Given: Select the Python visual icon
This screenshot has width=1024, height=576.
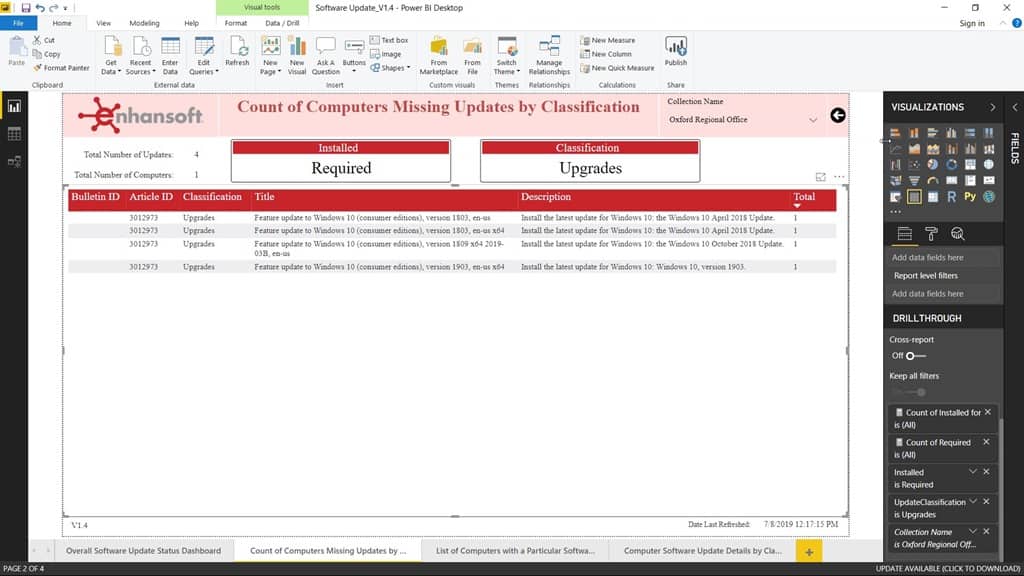Looking at the screenshot, I should (x=970, y=197).
